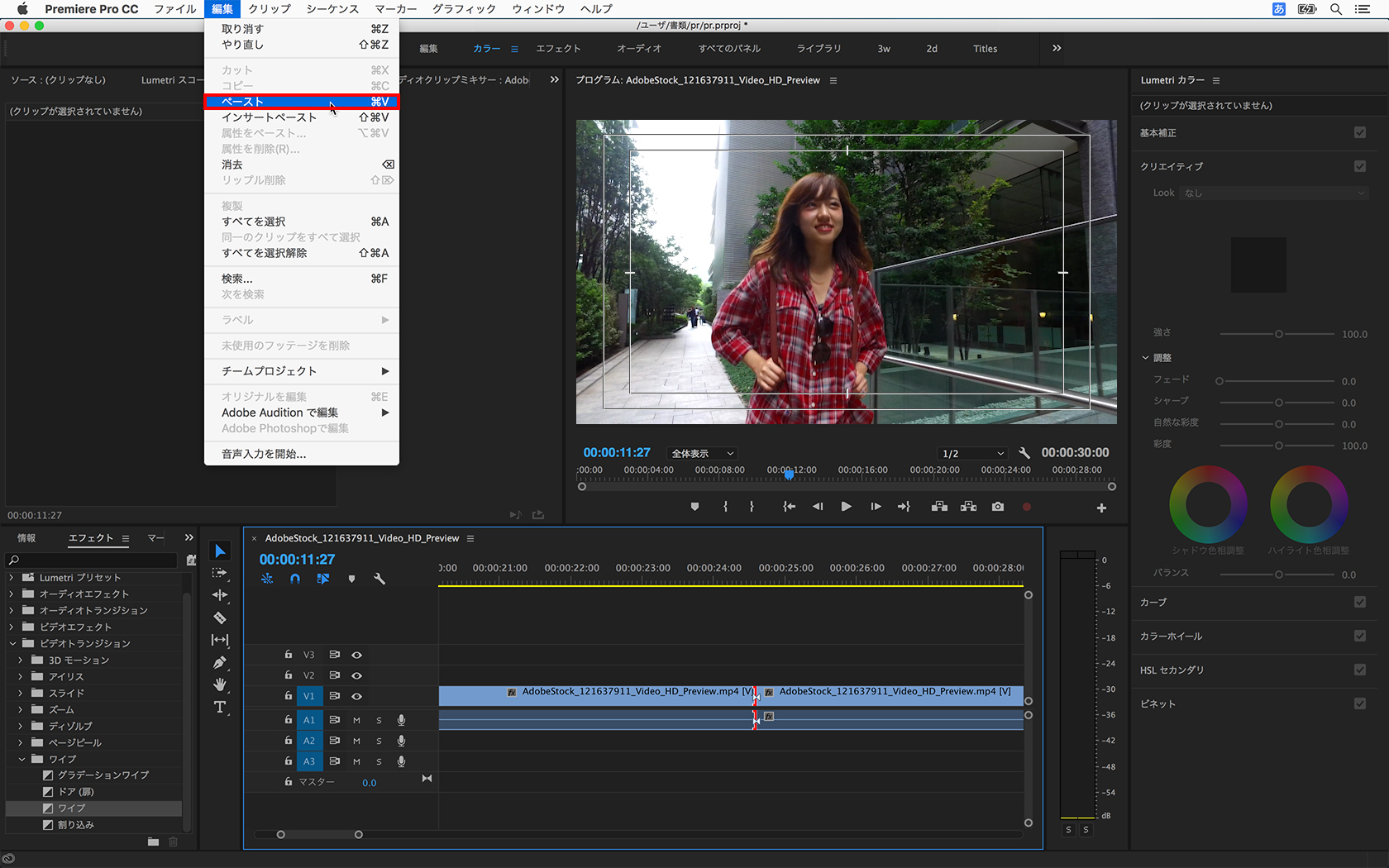Toggle the 基本補正 checkbox
Image resolution: width=1389 pixels, height=868 pixels.
click(1360, 132)
